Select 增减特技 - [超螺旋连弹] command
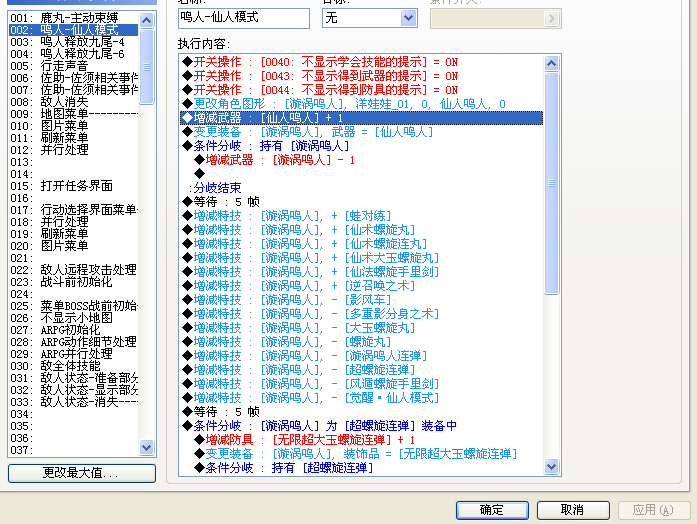Image resolution: width=697 pixels, height=524 pixels. pyautogui.click(x=361, y=370)
